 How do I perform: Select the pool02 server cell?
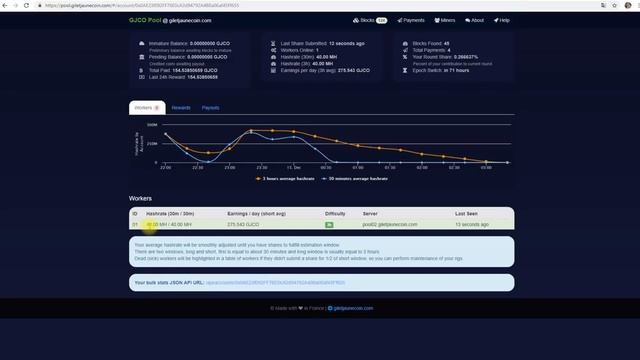tap(390, 224)
